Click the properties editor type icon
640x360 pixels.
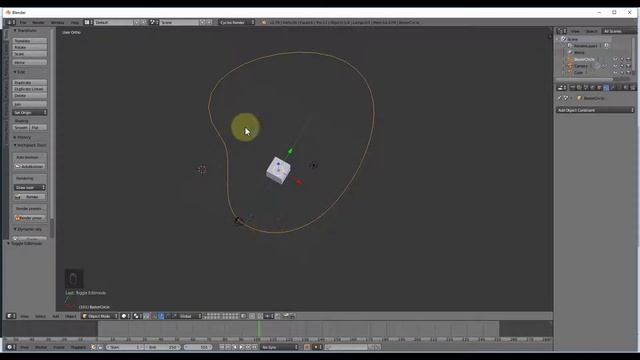point(562,88)
